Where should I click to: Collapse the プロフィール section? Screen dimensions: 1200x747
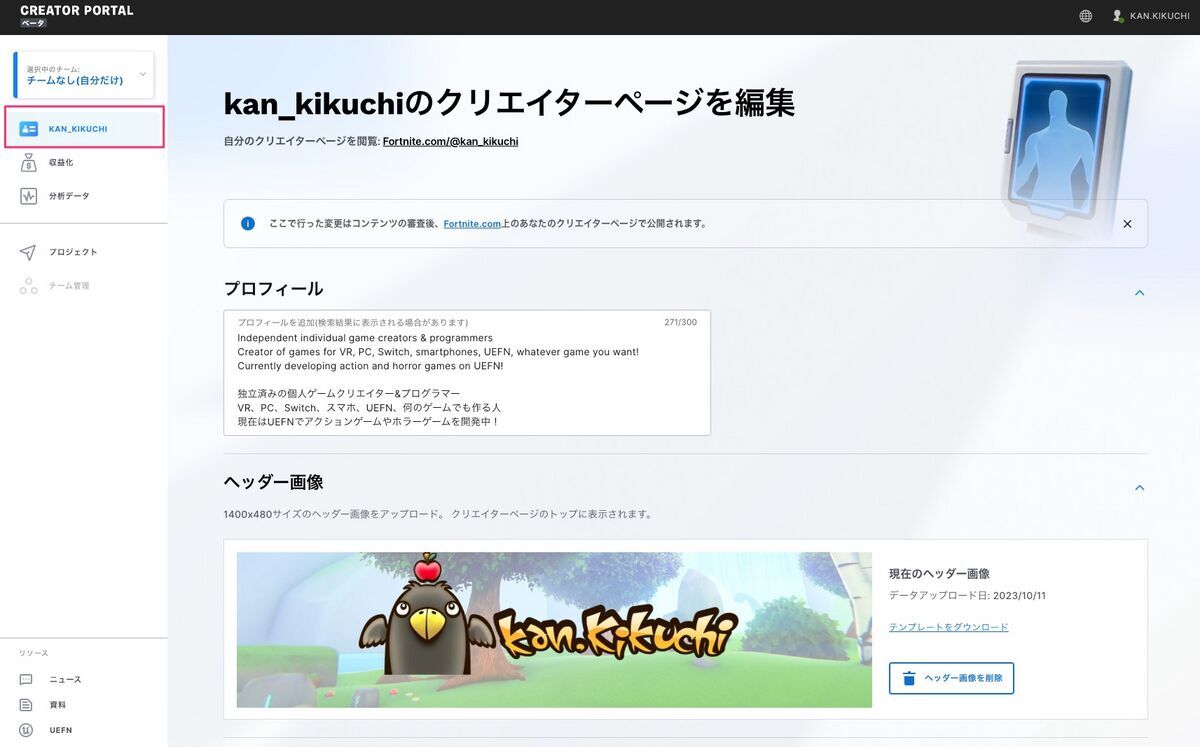pos(1139,293)
